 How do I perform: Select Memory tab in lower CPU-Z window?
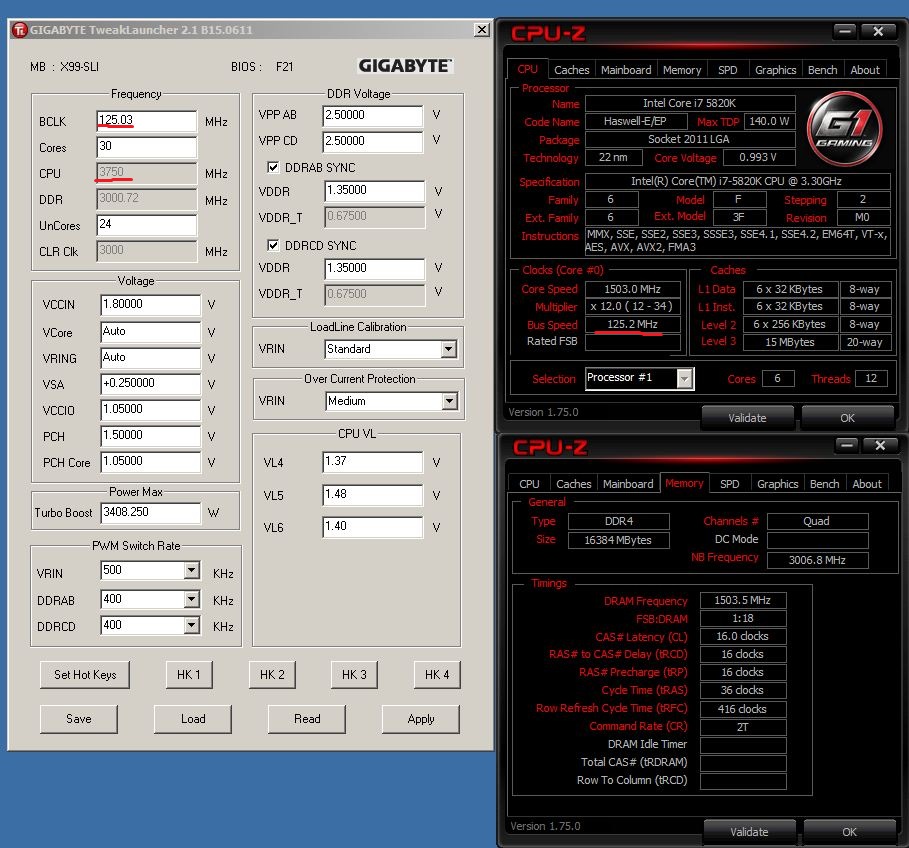(684, 483)
